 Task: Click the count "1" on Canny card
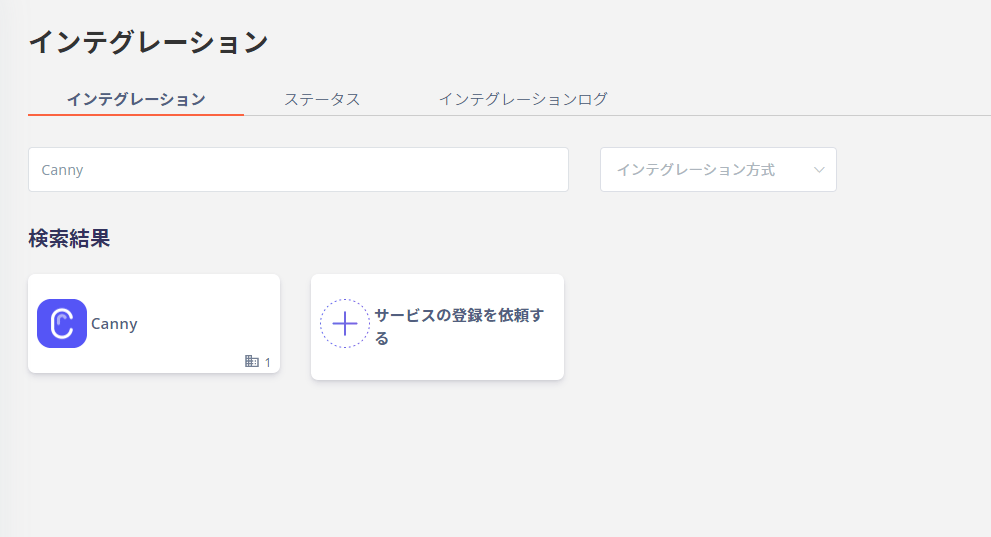pyautogui.click(x=267, y=362)
